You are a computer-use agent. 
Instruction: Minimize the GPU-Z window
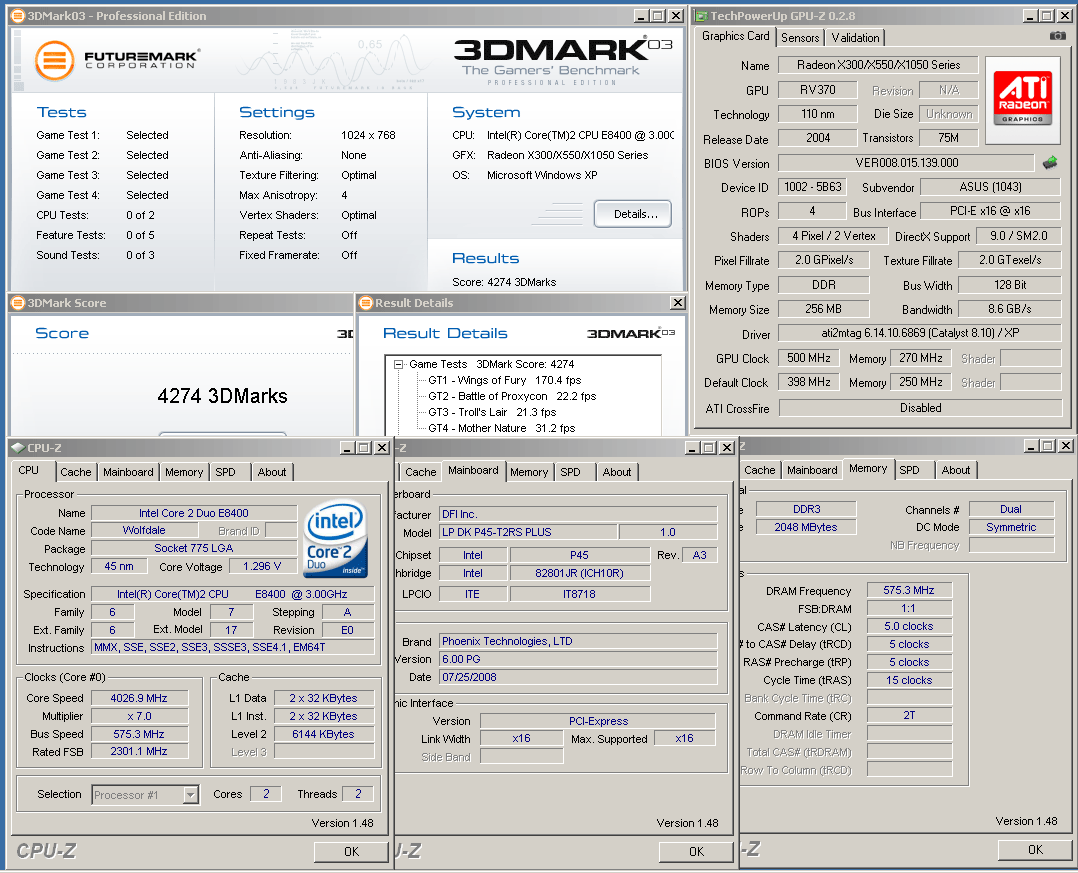[x=1031, y=16]
